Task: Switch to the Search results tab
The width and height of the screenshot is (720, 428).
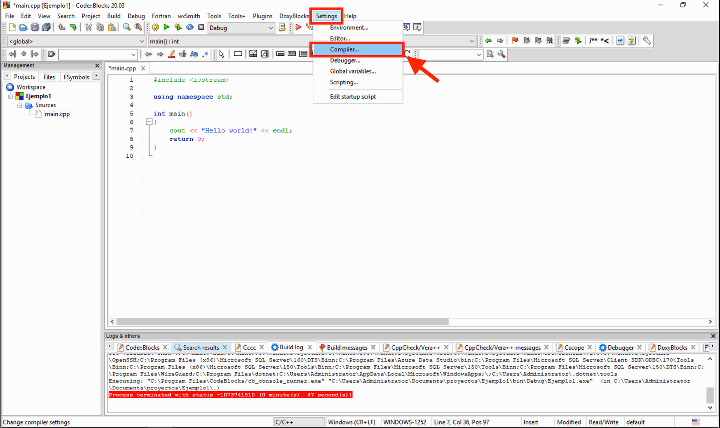Action: point(201,348)
